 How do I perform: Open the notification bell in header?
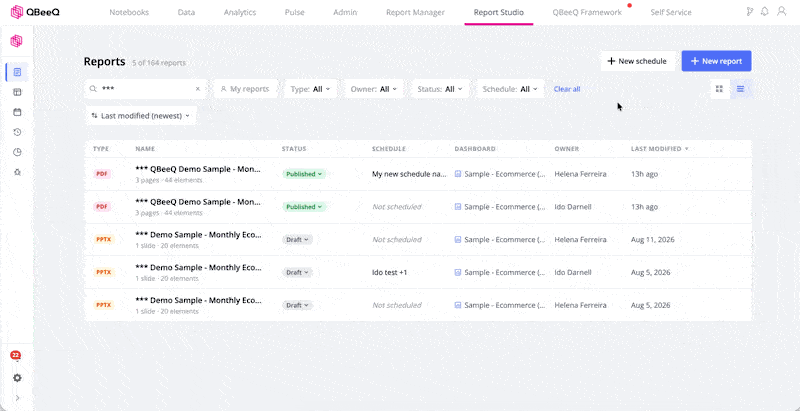point(764,12)
